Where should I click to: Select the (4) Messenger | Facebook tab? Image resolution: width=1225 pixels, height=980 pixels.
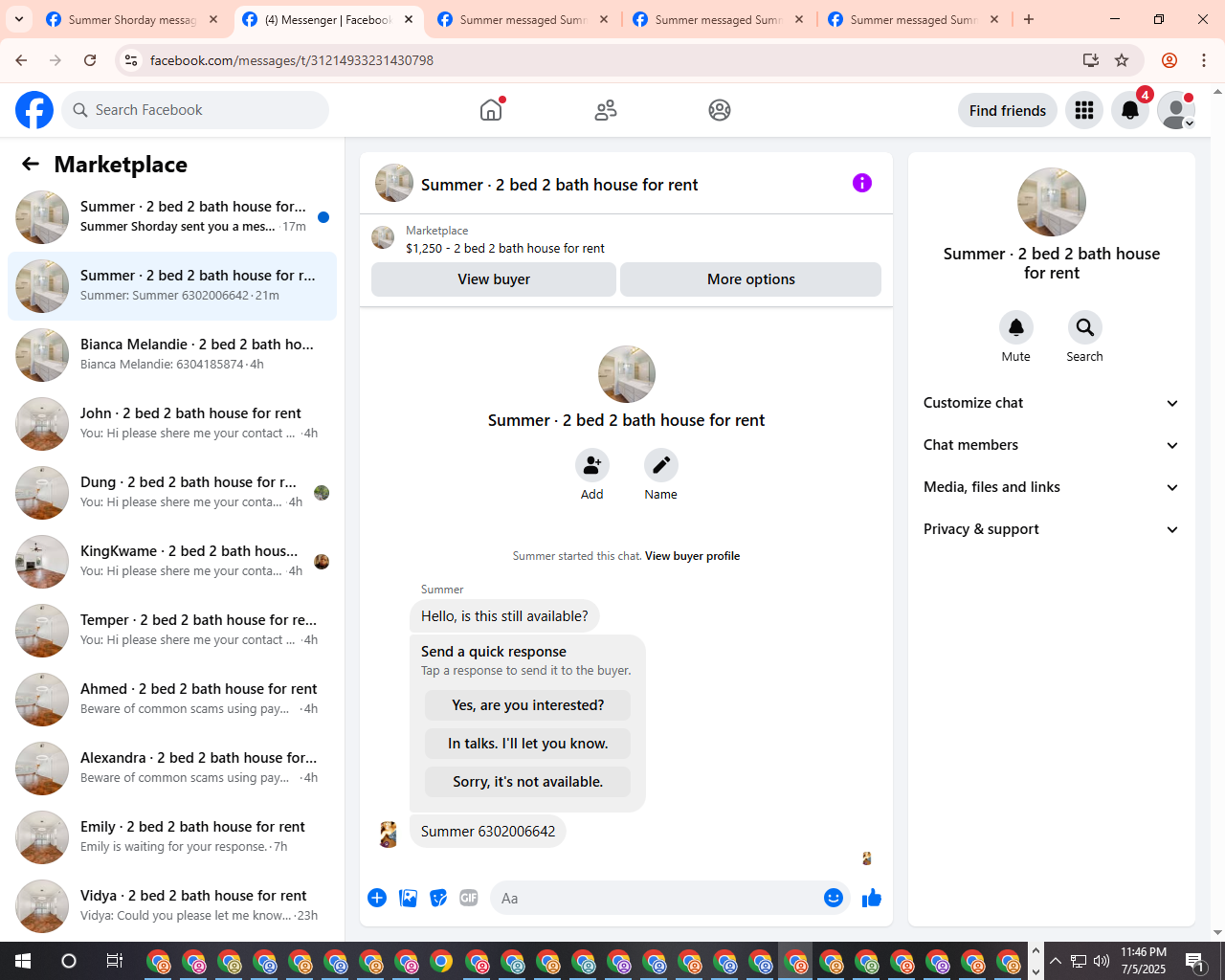(329, 19)
